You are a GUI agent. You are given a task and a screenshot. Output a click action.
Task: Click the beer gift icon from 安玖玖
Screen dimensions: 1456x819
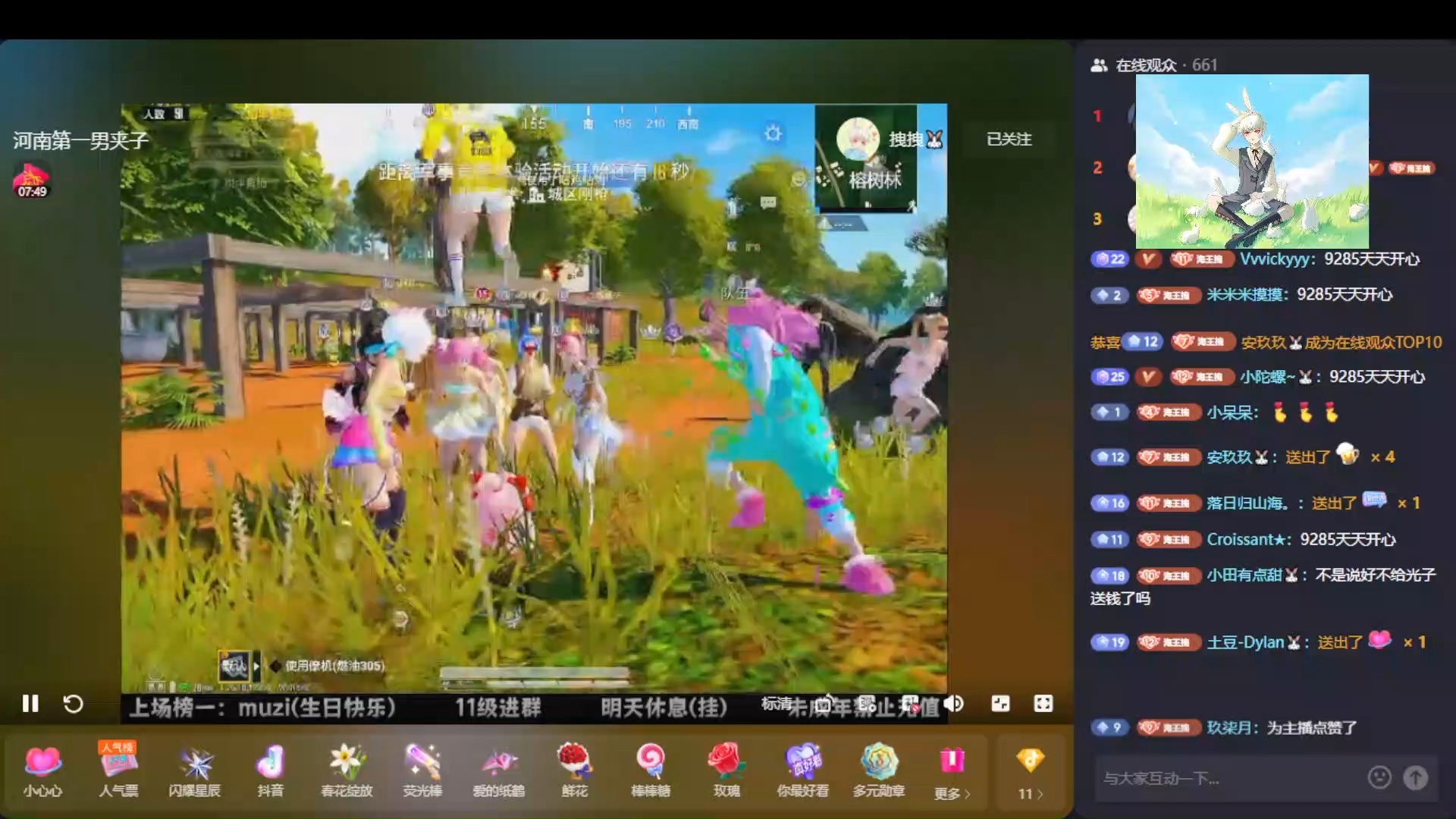click(1348, 453)
